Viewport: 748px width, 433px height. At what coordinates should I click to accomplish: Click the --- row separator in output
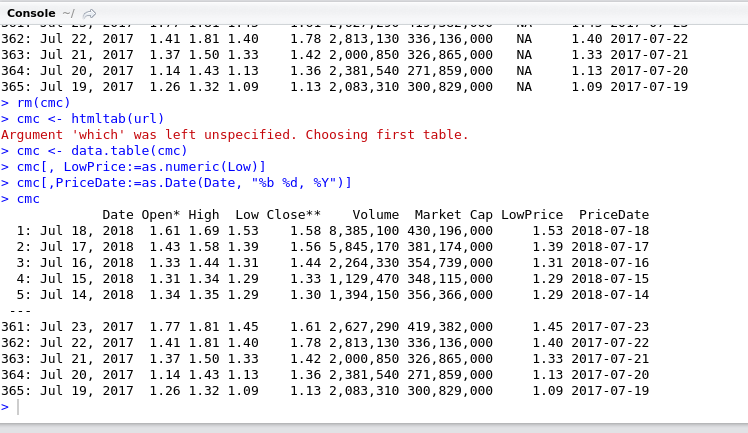point(20,311)
